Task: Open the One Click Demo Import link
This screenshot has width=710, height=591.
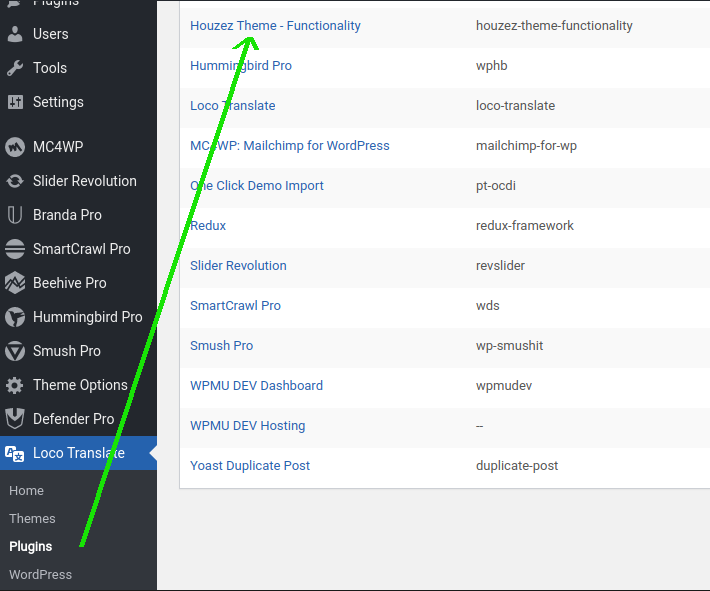Action: (257, 186)
